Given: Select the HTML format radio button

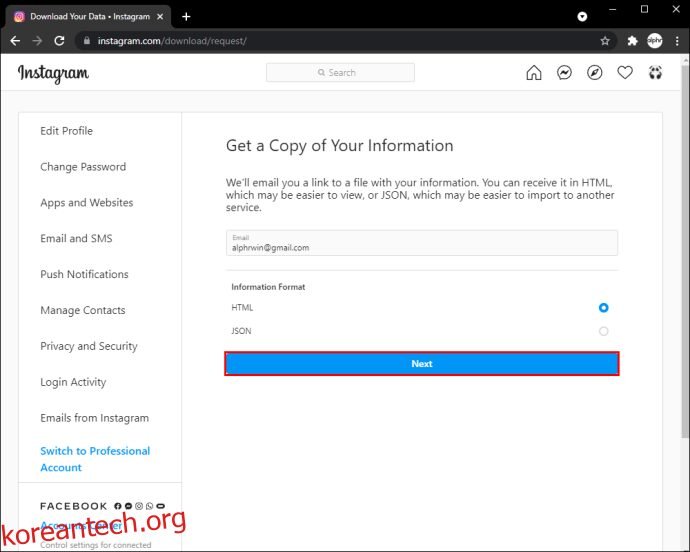Looking at the screenshot, I should point(603,308).
